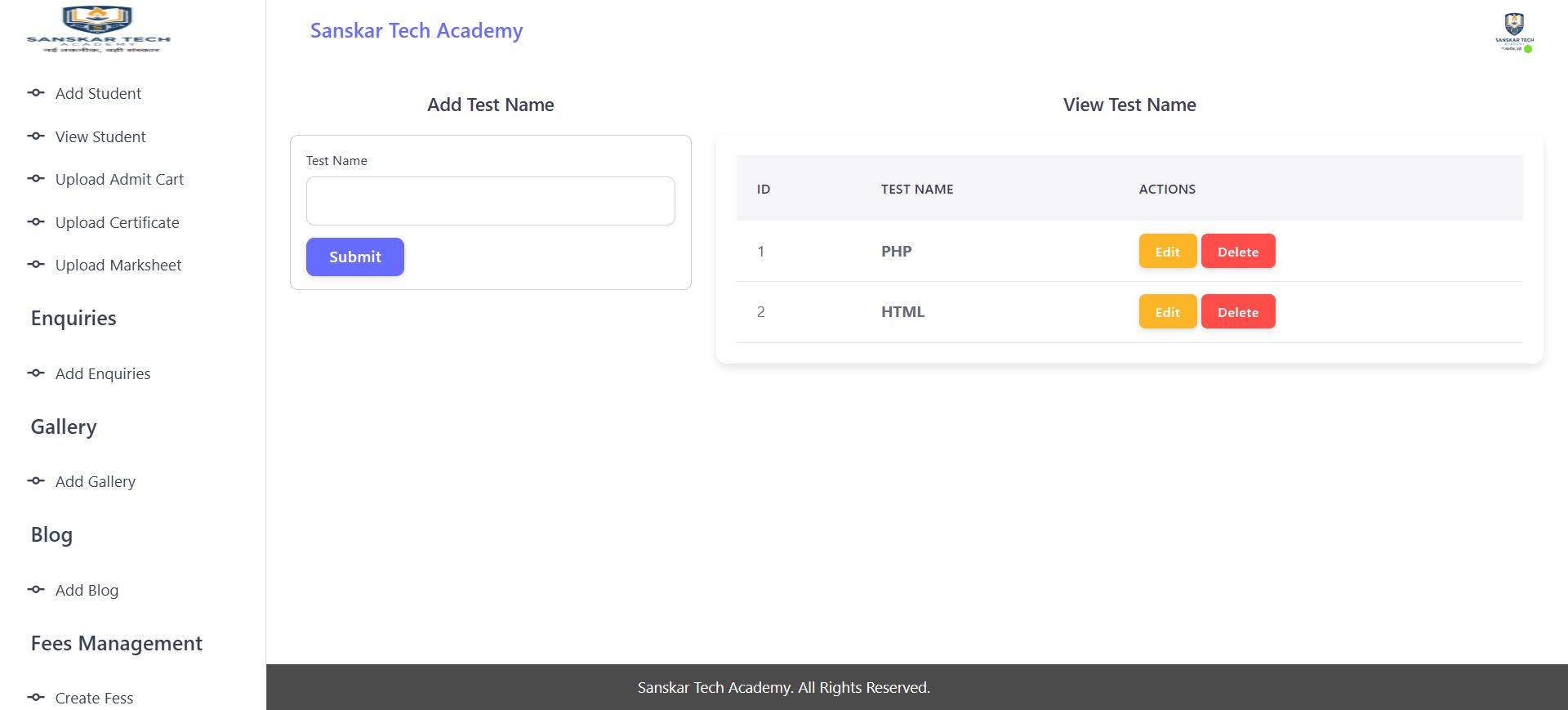Click the icon next to Upload Certificate

(36, 222)
